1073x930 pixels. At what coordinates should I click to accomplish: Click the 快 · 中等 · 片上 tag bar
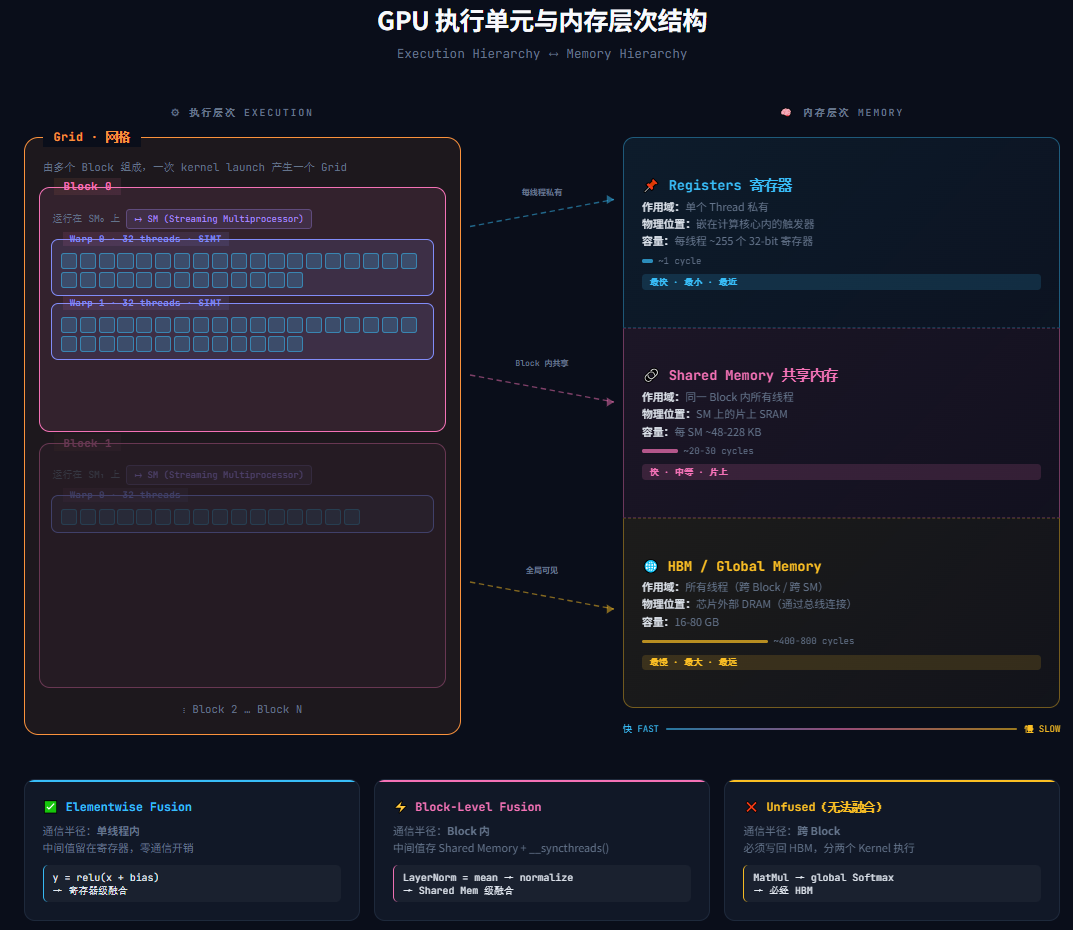click(841, 472)
